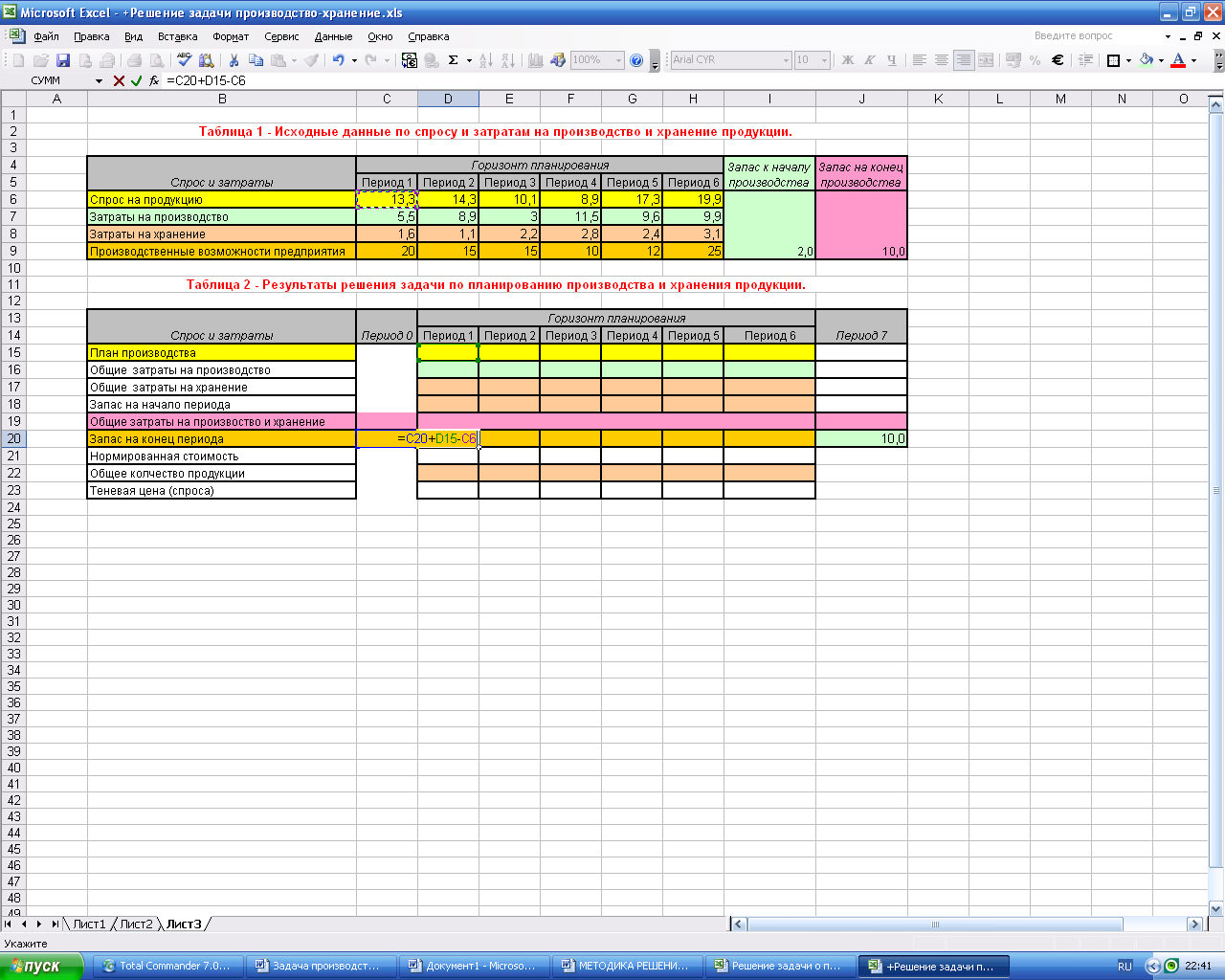
Task: Open the Zoom 100% dropdown
Action: click(x=619, y=60)
